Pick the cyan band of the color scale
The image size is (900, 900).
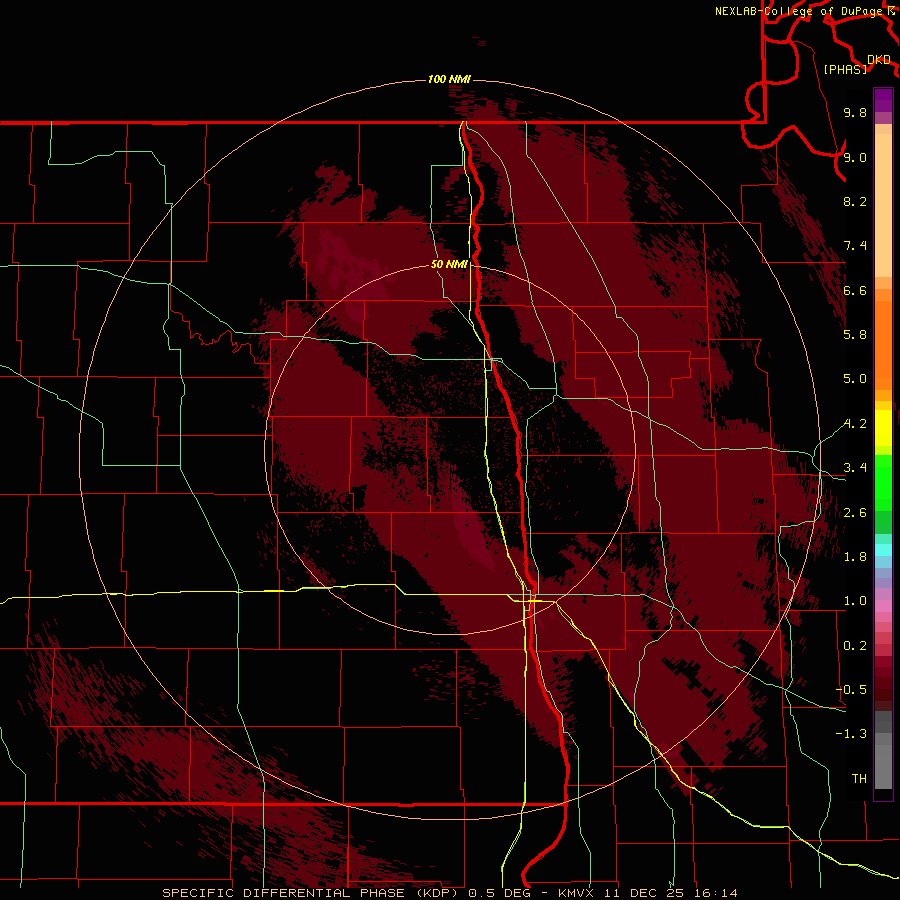click(x=883, y=550)
